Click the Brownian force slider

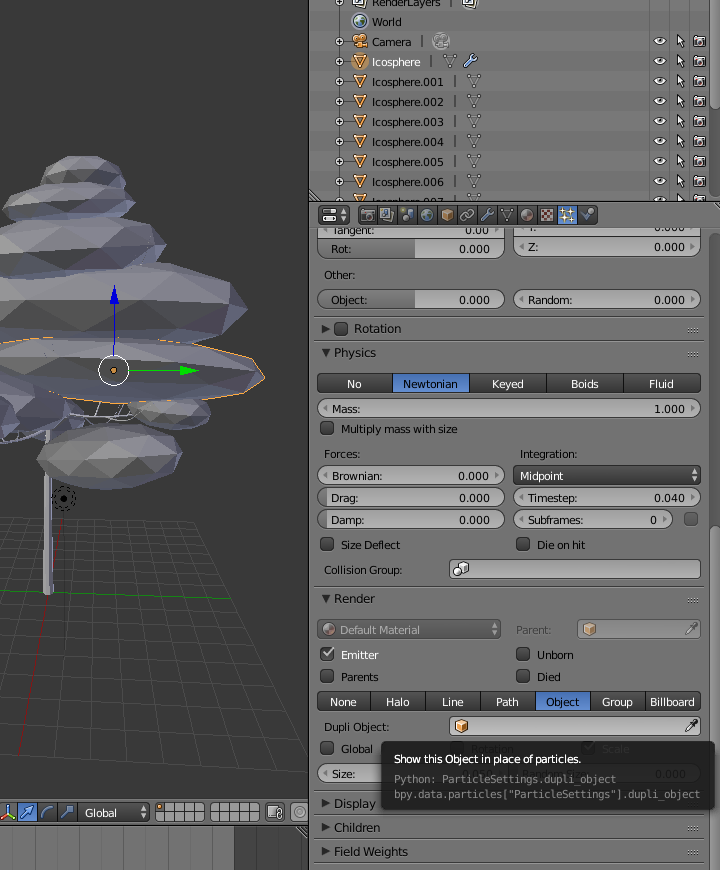(411, 476)
